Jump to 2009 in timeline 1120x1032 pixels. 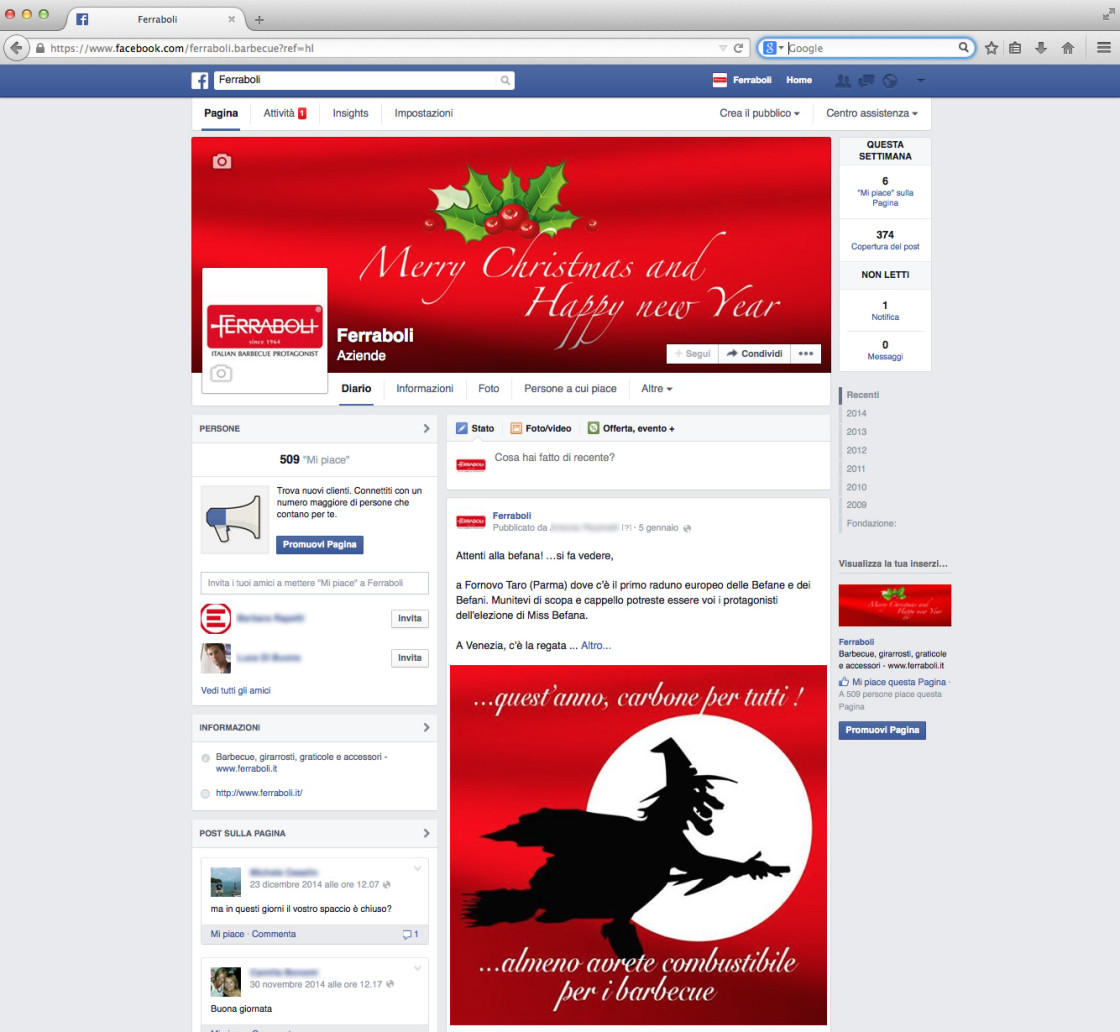tap(856, 505)
